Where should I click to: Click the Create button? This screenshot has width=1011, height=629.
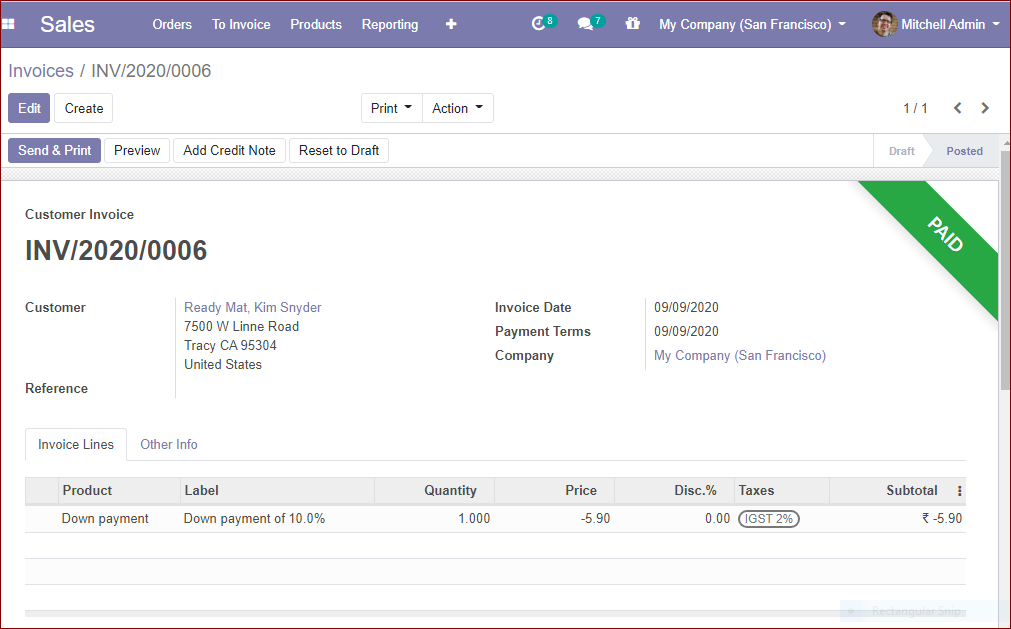[84, 108]
